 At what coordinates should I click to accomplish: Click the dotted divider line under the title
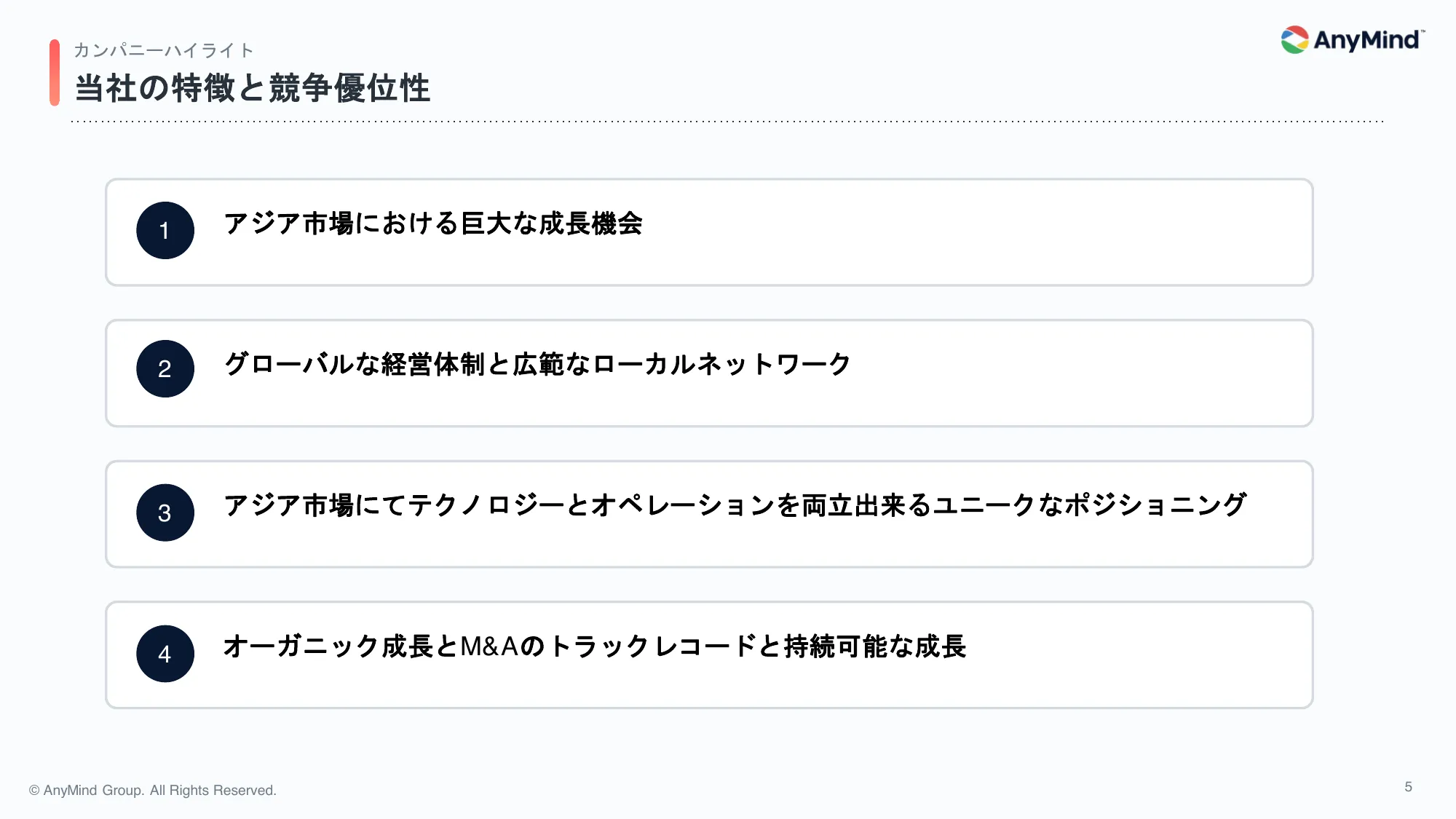click(x=728, y=122)
